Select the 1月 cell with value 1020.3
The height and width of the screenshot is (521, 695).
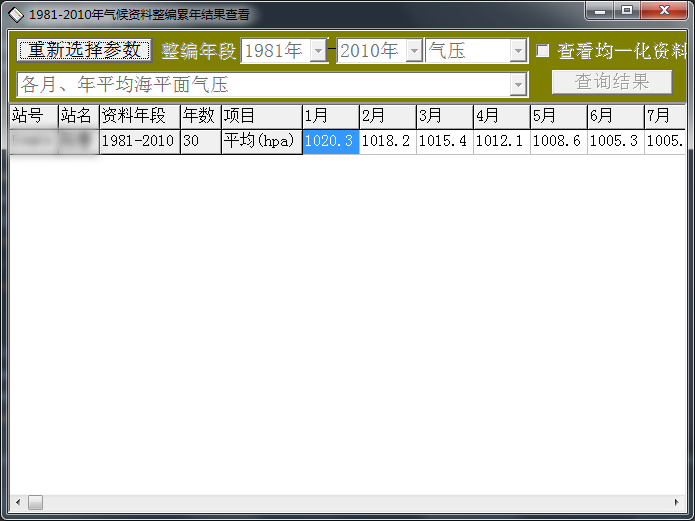point(330,142)
